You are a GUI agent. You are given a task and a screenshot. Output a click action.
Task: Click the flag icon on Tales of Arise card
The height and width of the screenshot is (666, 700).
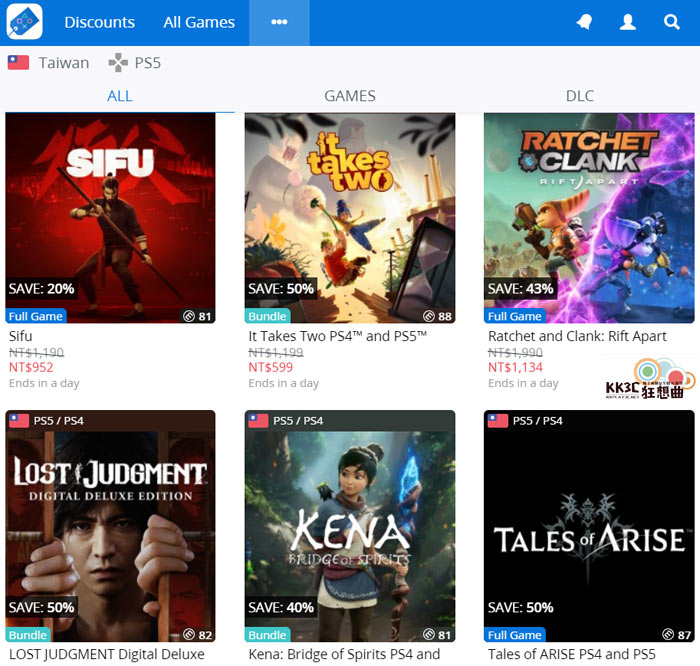tap(497, 420)
